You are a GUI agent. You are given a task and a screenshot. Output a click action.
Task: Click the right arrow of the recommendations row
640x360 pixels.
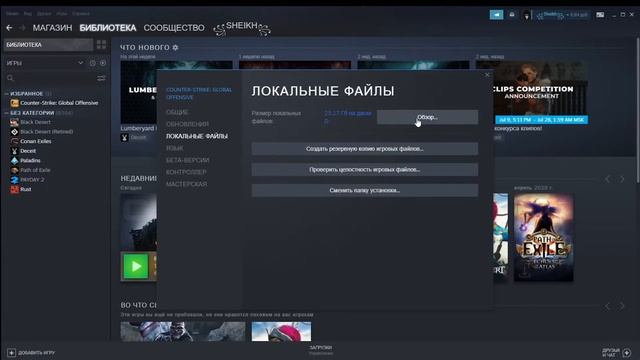click(622, 306)
